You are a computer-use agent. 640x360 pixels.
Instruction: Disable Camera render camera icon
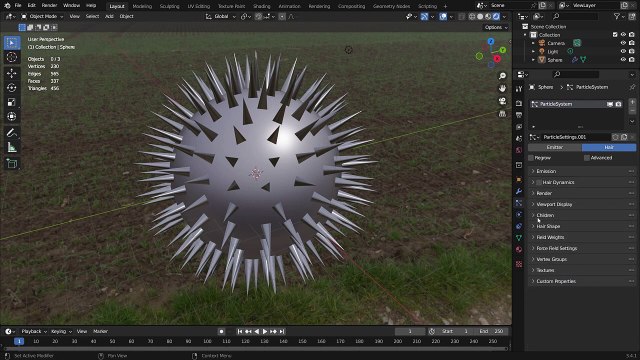pyautogui.click(x=631, y=43)
